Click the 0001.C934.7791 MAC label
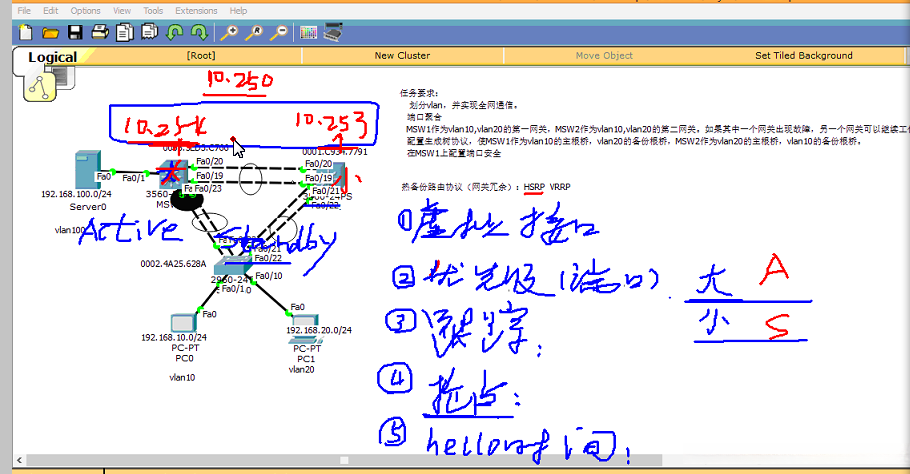 tap(335, 152)
